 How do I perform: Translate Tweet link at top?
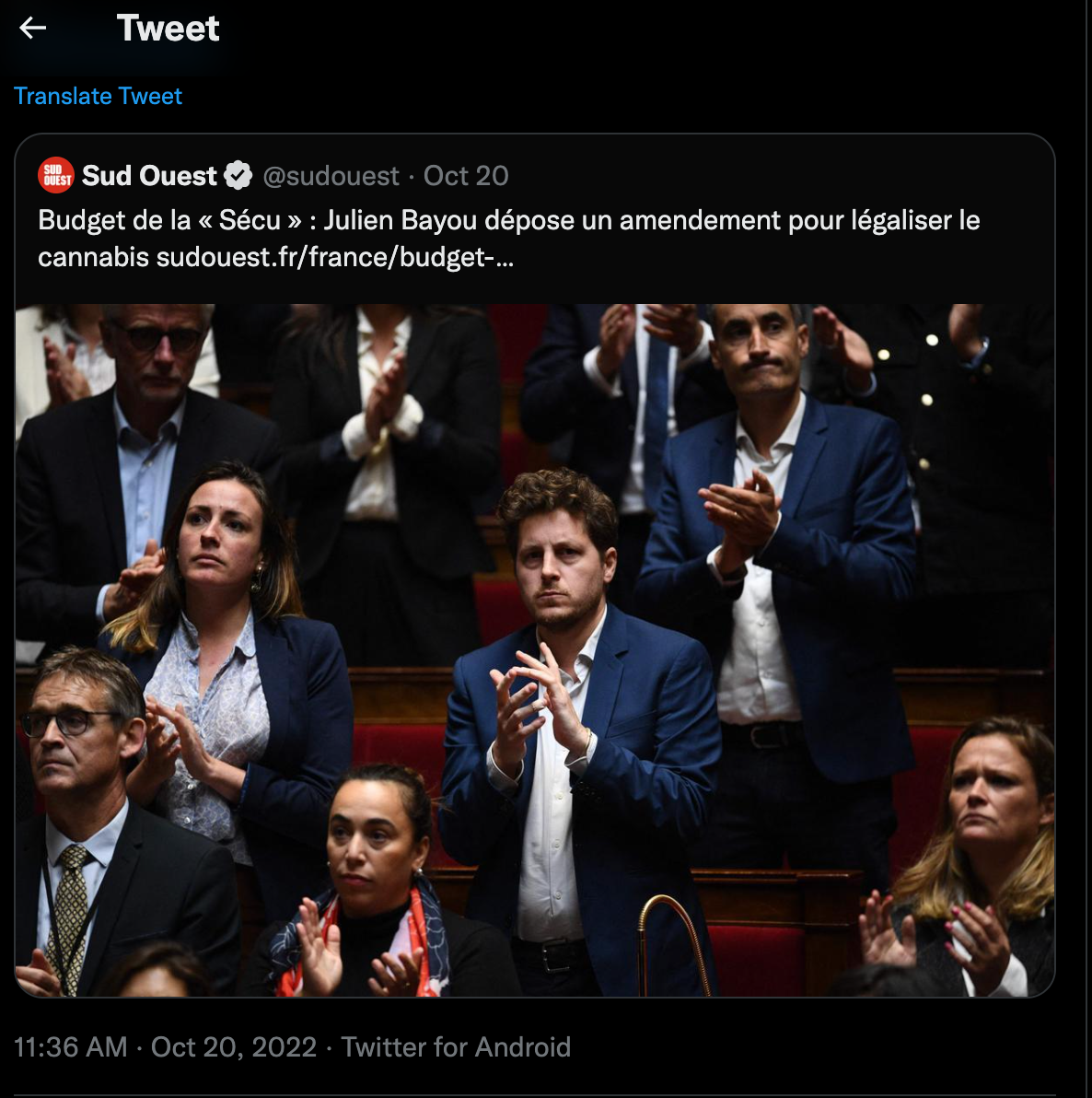point(98,96)
